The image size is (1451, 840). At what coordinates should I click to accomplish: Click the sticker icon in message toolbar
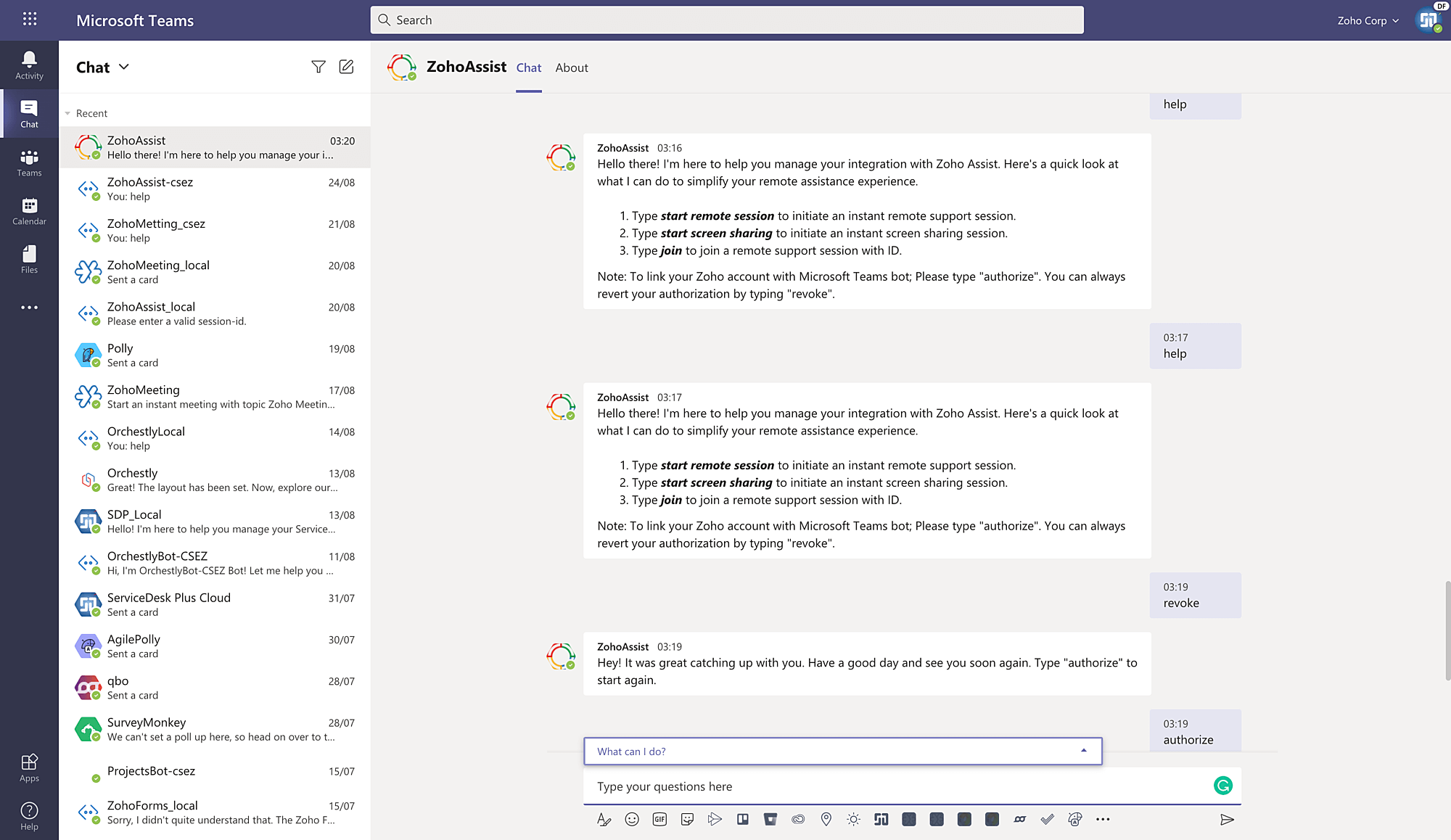[686, 819]
